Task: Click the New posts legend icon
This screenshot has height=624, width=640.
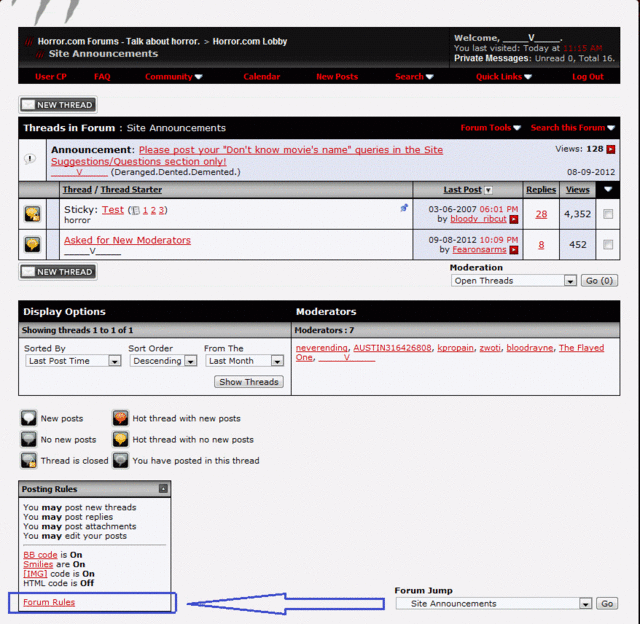Action: click(29, 418)
